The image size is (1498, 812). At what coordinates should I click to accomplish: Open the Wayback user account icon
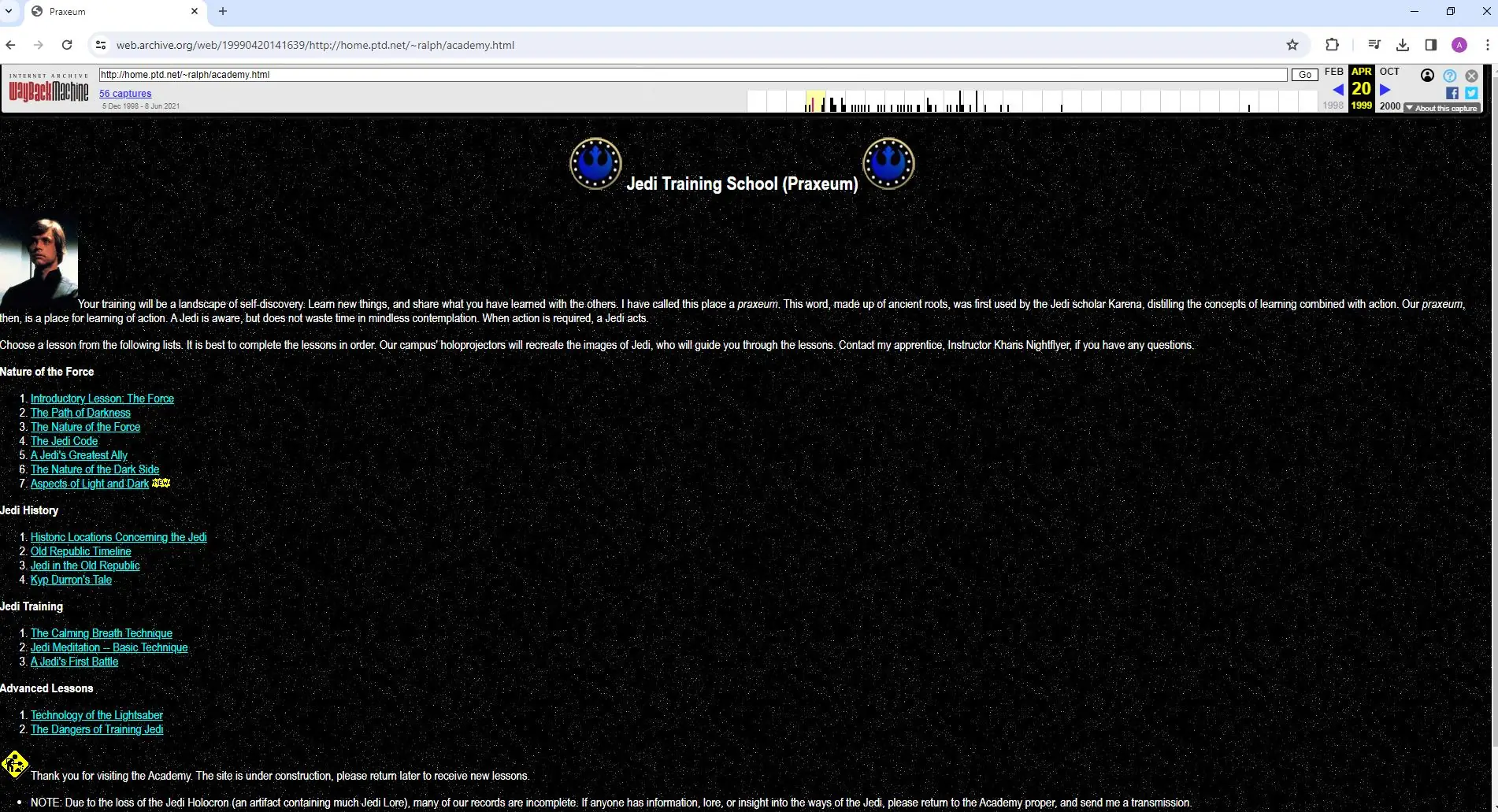coord(1427,76)
